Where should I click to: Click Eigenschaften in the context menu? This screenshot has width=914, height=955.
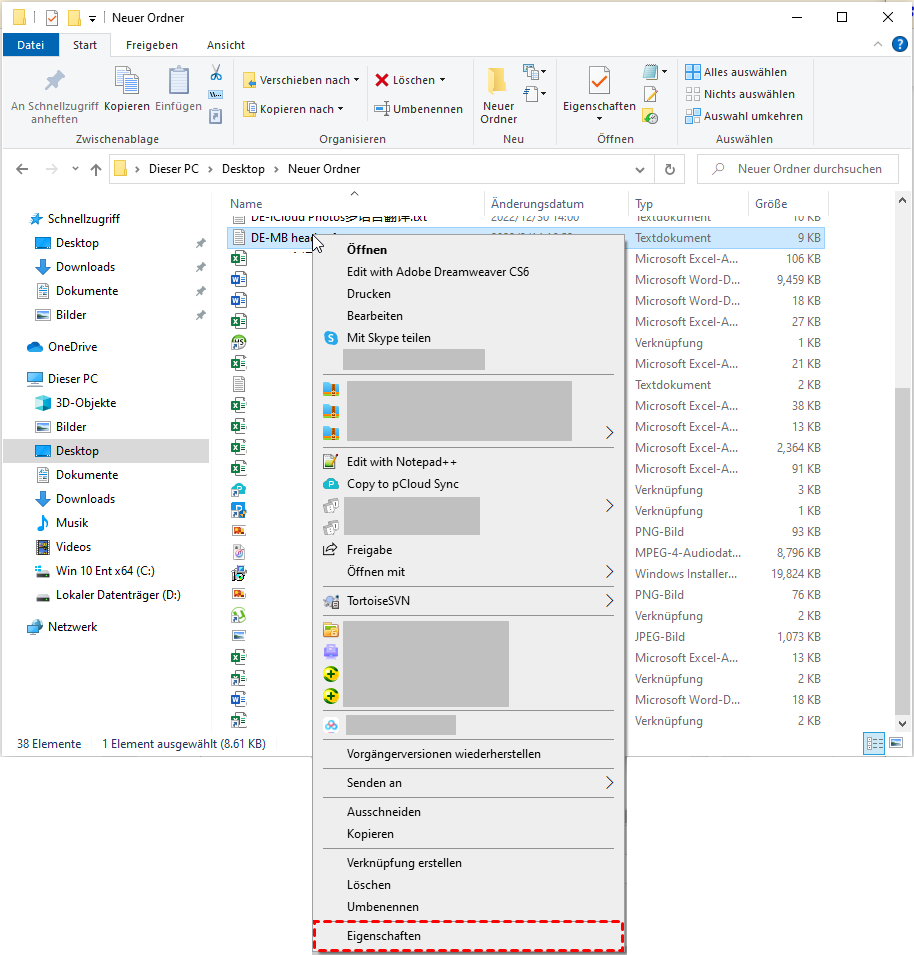[468, 936]
